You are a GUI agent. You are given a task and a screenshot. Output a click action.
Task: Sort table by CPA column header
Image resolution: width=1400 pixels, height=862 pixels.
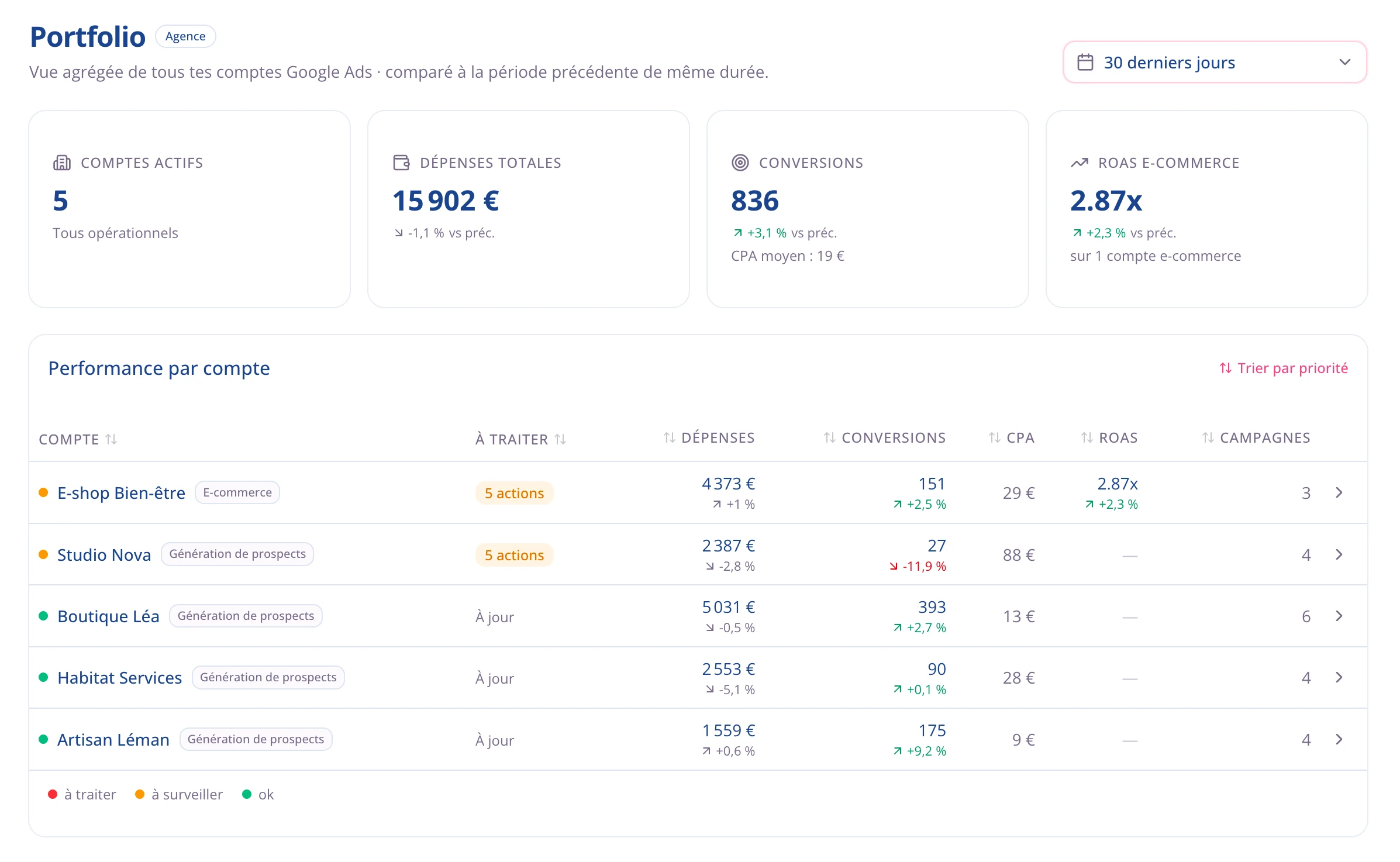(1012, 437)
